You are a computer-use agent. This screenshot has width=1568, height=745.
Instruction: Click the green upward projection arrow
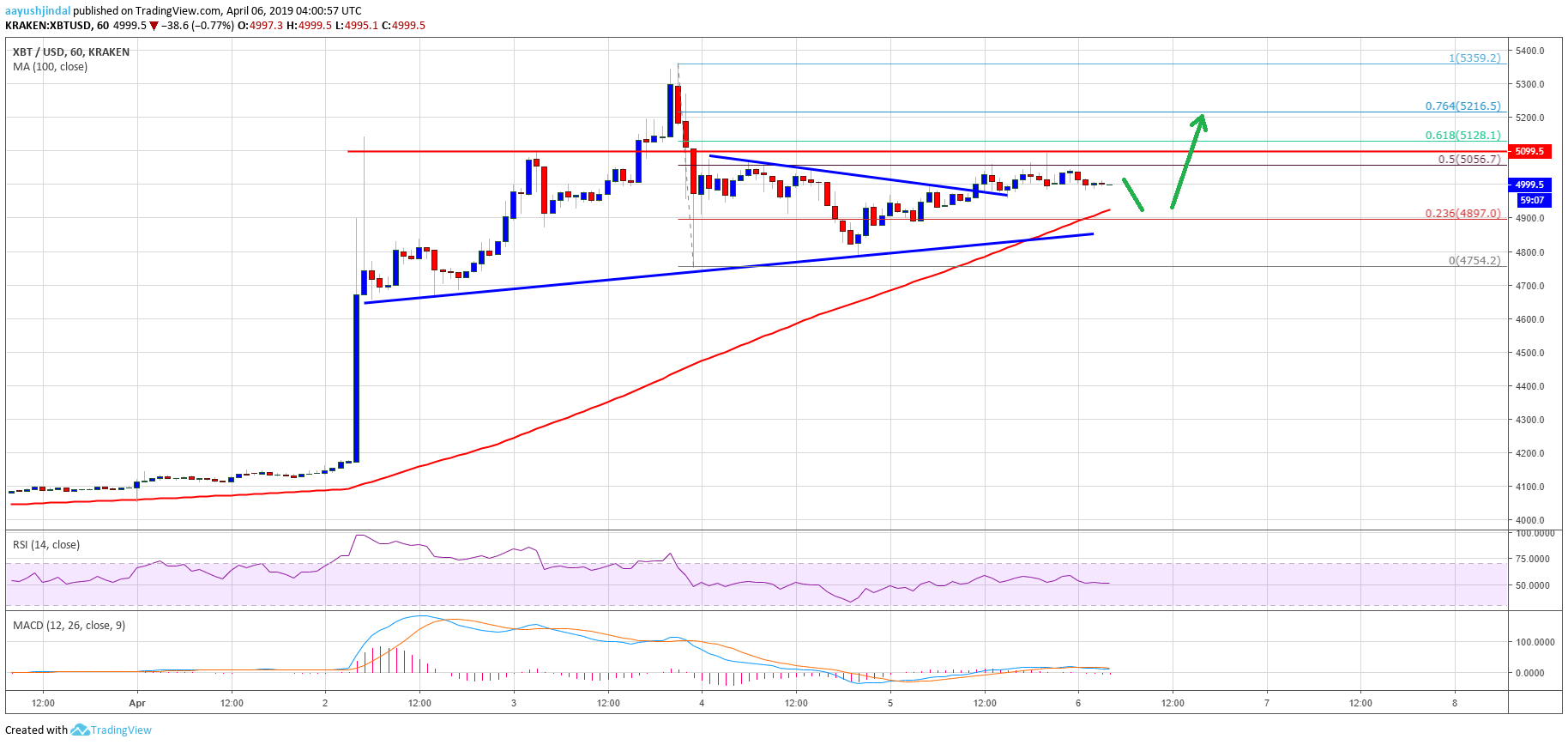[x=1189, y=161]
